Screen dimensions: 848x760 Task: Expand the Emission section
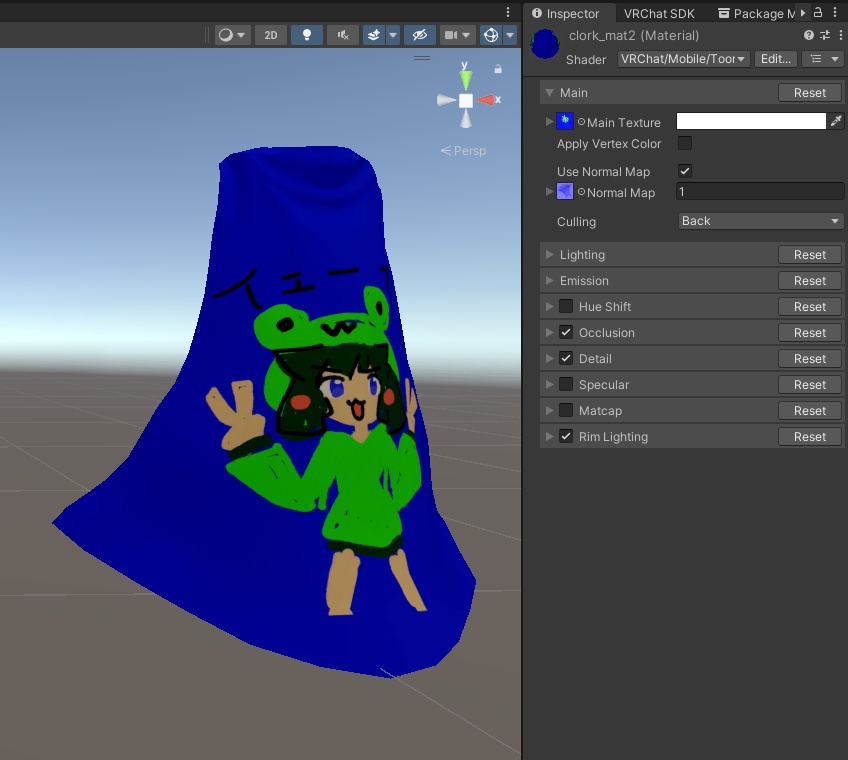point(549,280)
